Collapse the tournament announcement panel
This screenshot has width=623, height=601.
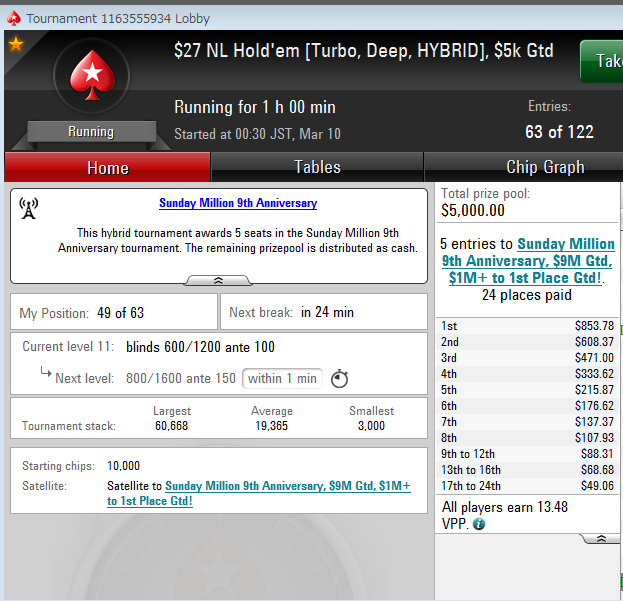tap(218, 280)
